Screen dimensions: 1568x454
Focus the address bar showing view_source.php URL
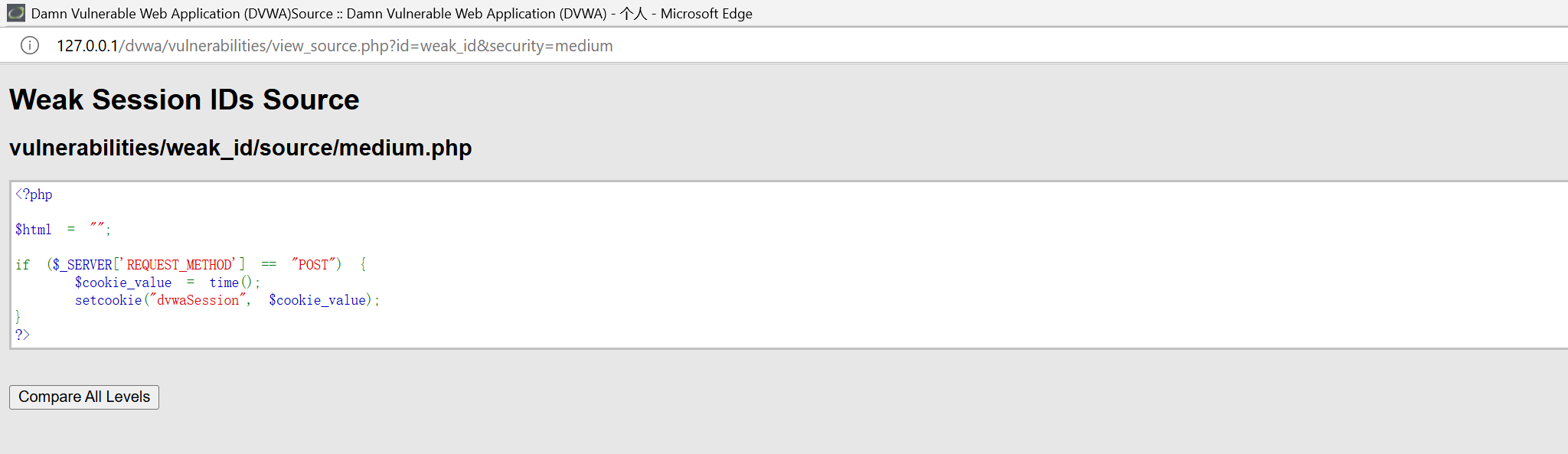(x=335, y=46)
